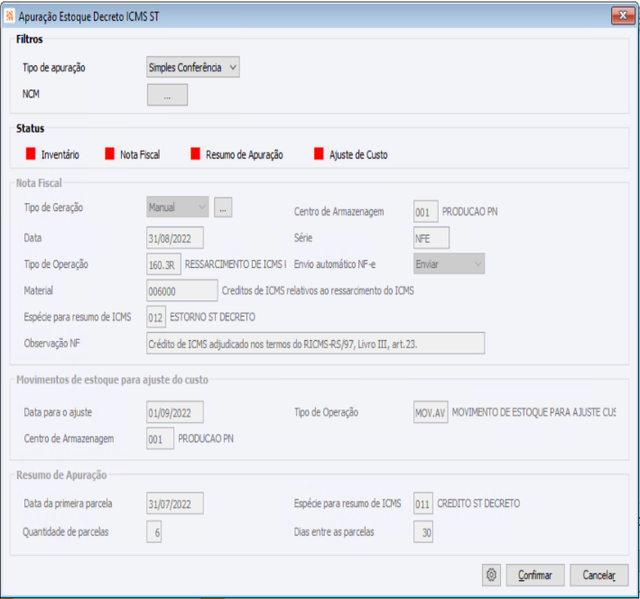This screenshot has height=599, width=640.
Task: Click PRODUCAO PN text in the Nota Fiscal section
Action: pyautogui.click(x=470, y=211)
